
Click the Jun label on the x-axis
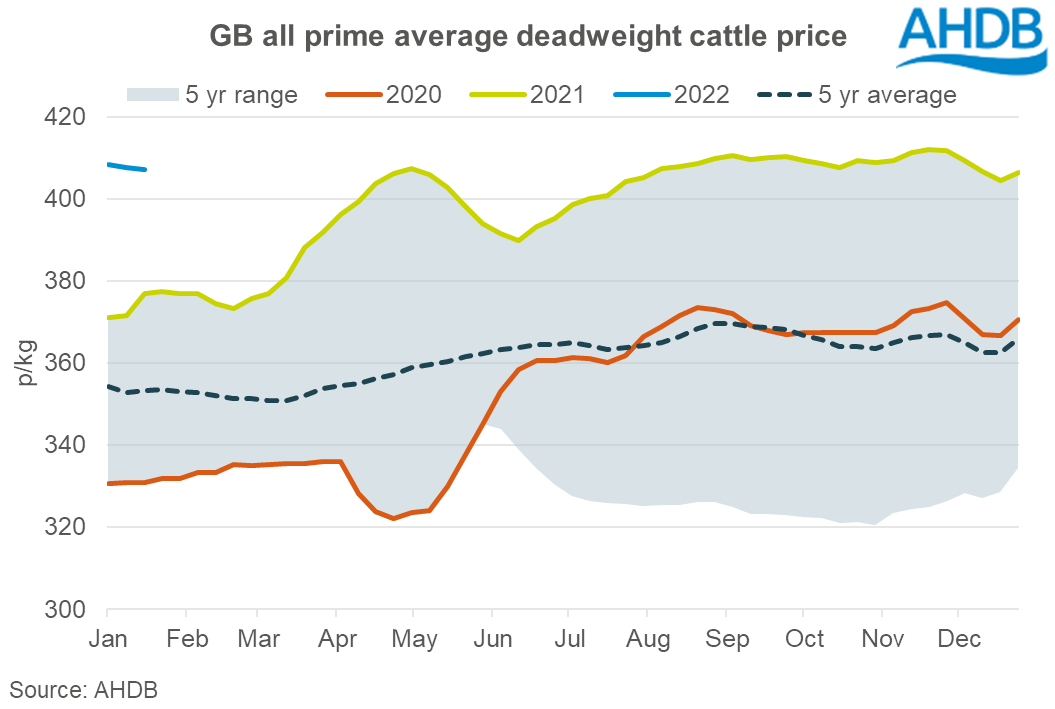490,639
